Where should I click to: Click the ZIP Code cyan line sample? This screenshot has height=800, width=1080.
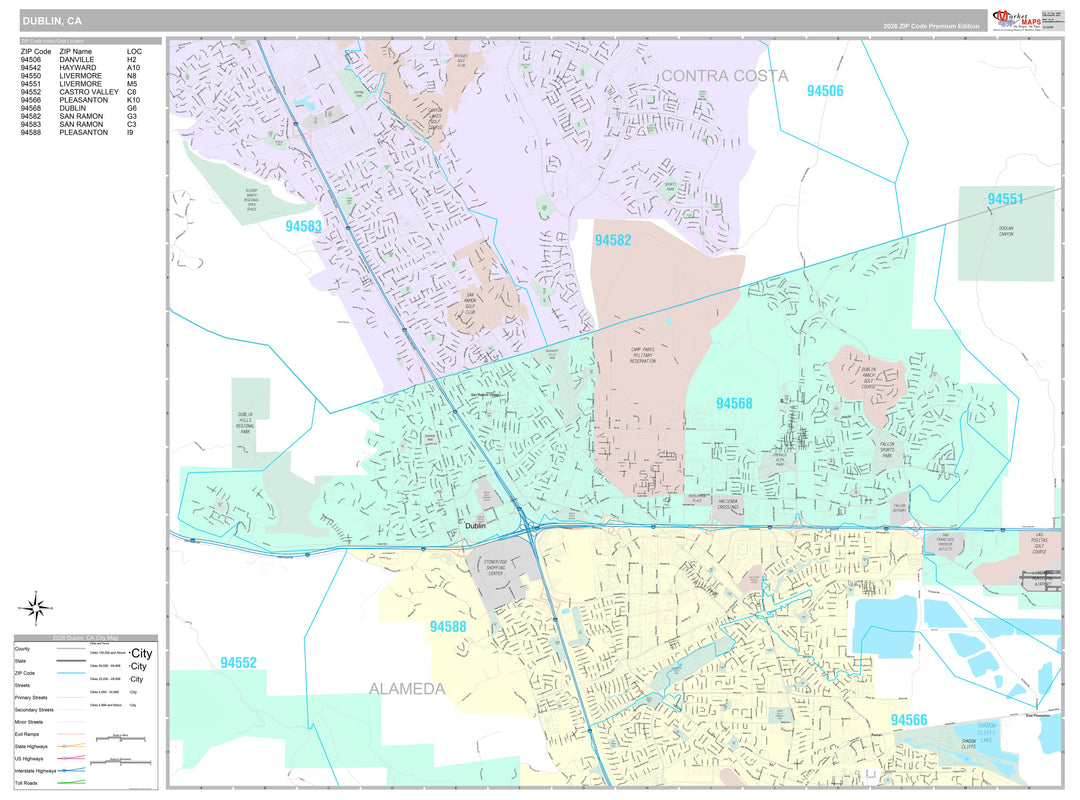click(x=71, y=673)
